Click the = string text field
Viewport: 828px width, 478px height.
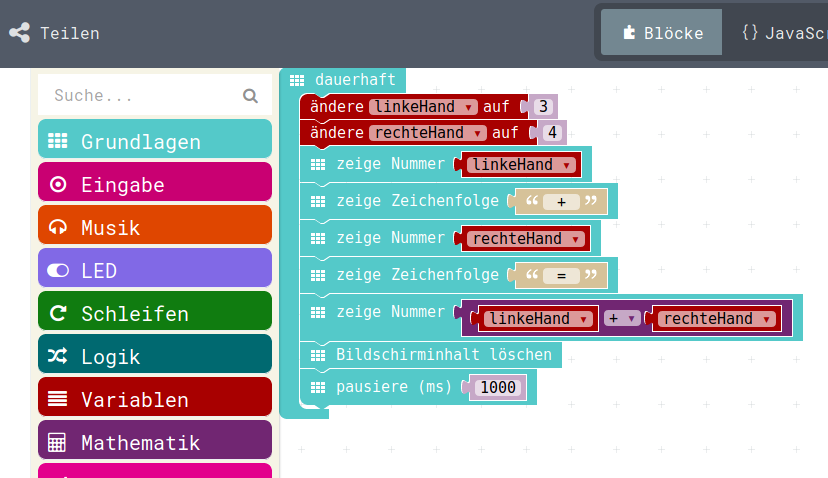[561, 276]
